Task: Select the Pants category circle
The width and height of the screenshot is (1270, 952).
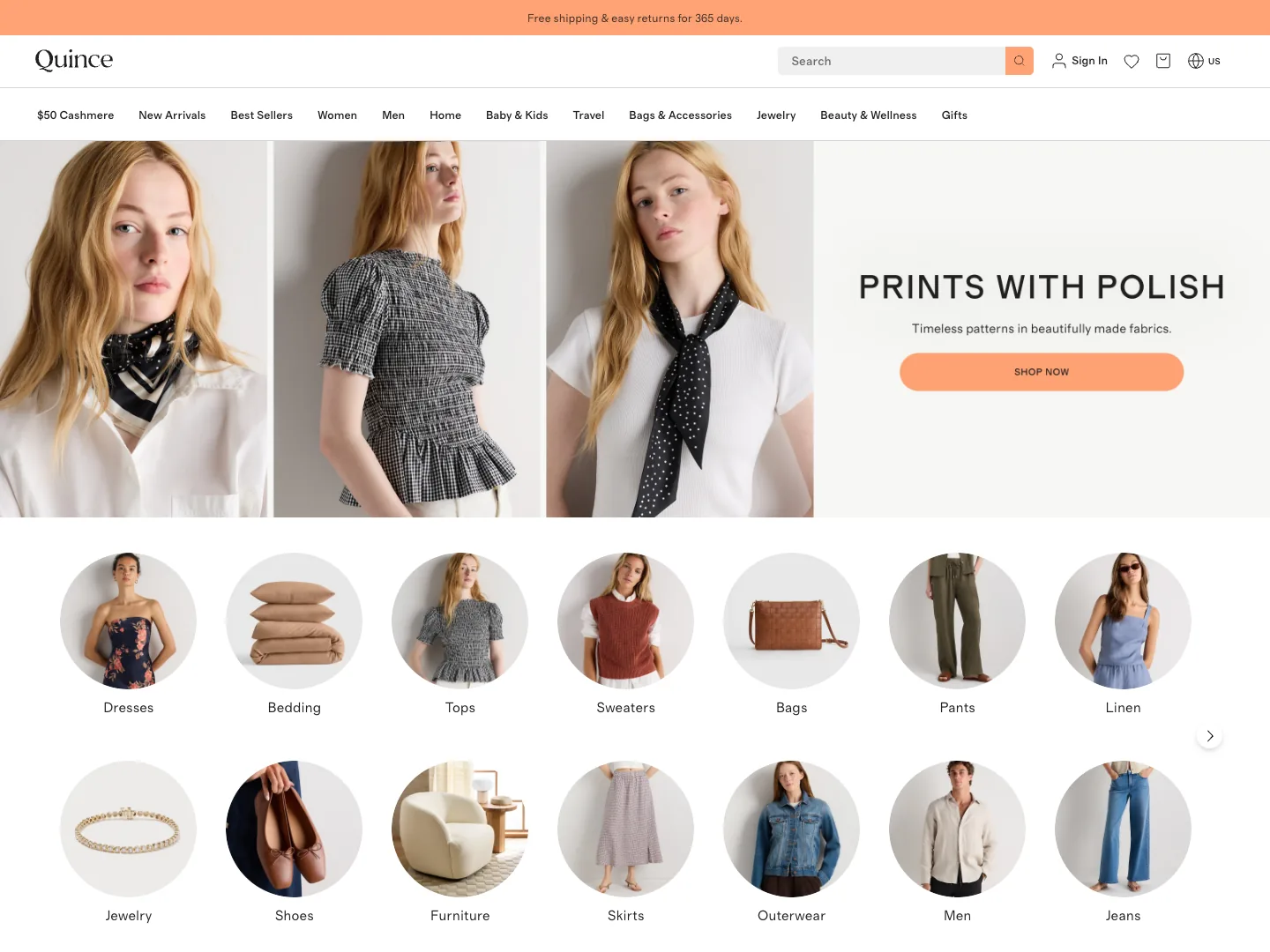Action: point(958,621)
